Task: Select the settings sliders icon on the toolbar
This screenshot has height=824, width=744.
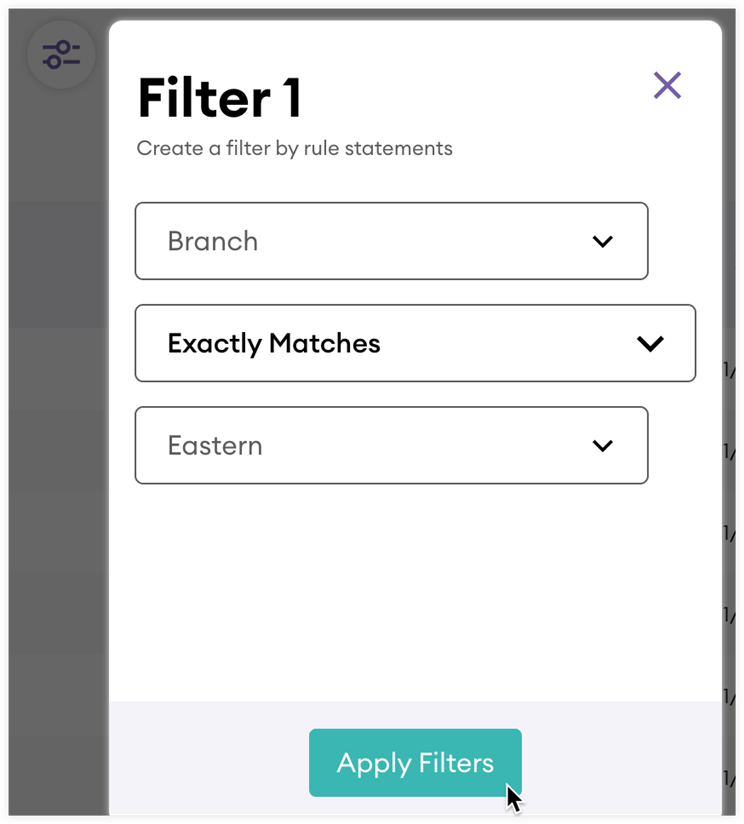Action: click(x=60, y=55)
